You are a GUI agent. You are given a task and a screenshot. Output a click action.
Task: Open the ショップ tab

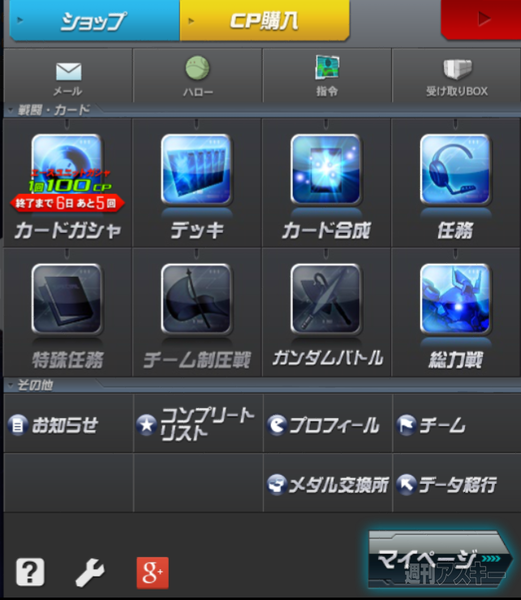coord(94,20)
